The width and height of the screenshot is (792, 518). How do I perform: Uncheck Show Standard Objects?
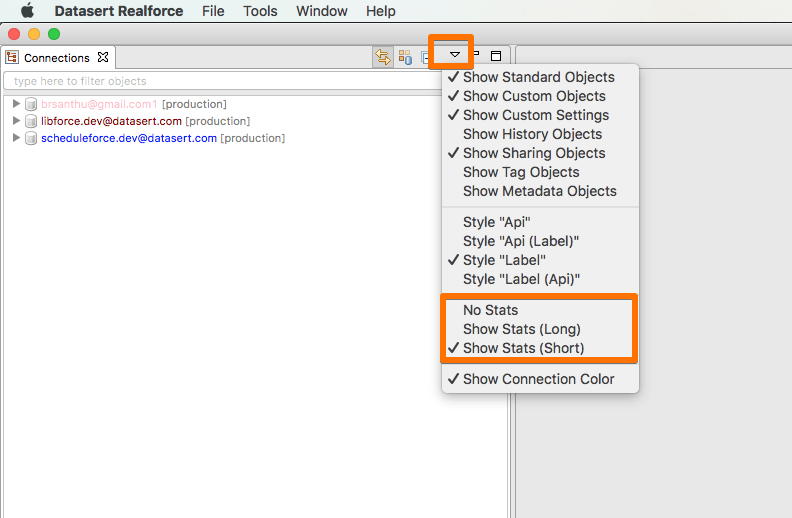[540, 77]
